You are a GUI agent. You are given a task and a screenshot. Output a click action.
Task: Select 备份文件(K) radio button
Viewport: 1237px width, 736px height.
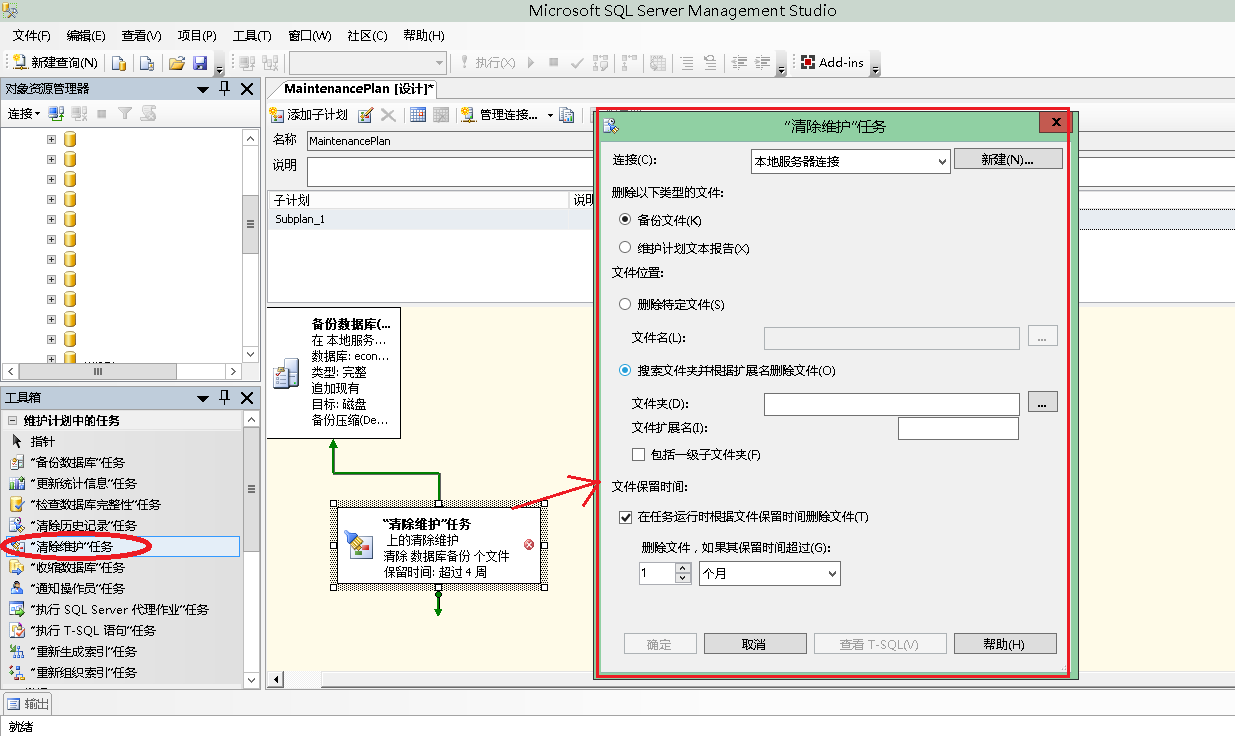point(625,220)
